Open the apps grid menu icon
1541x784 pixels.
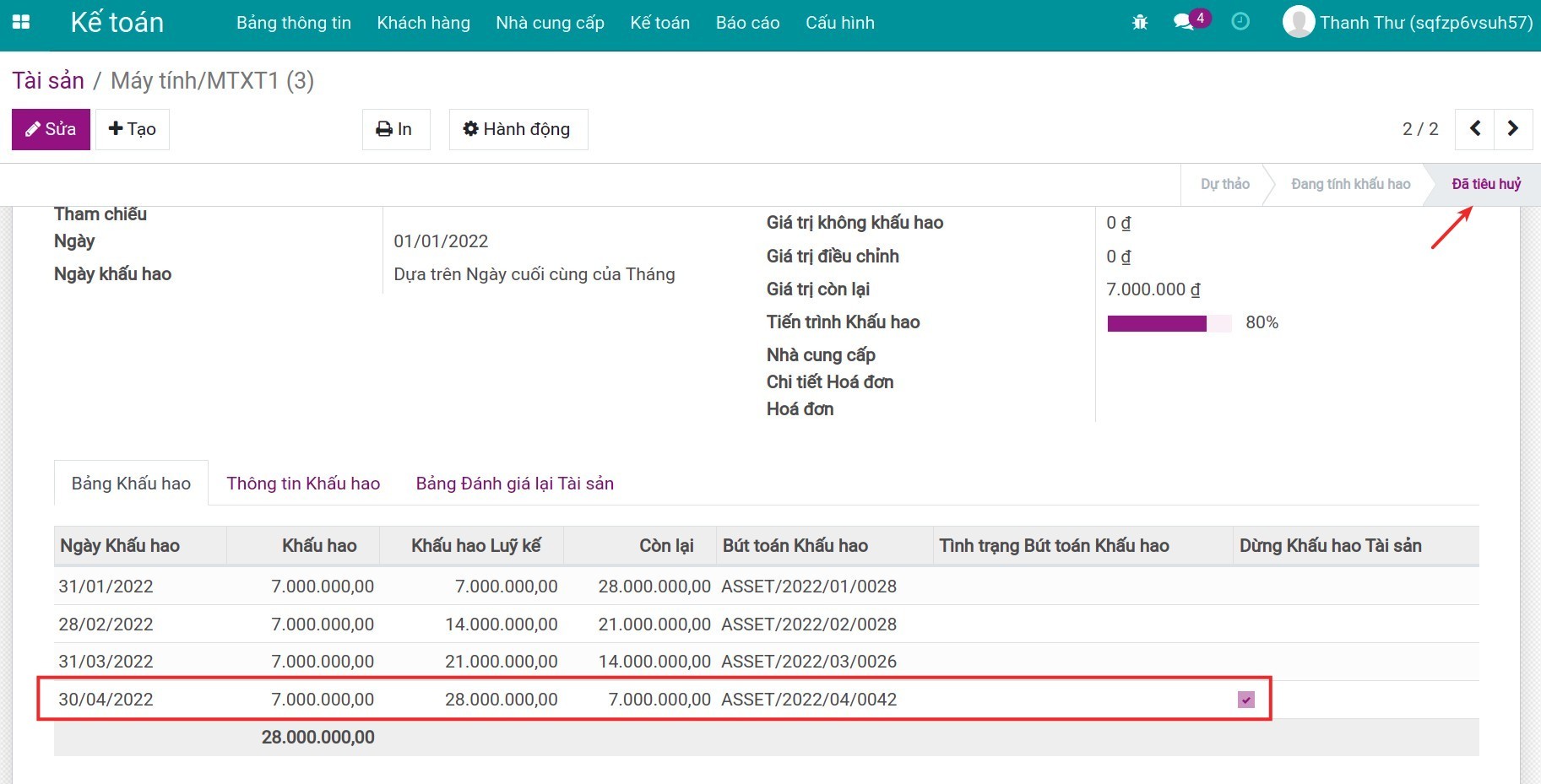pyautogui.click(x=21, y=23)
